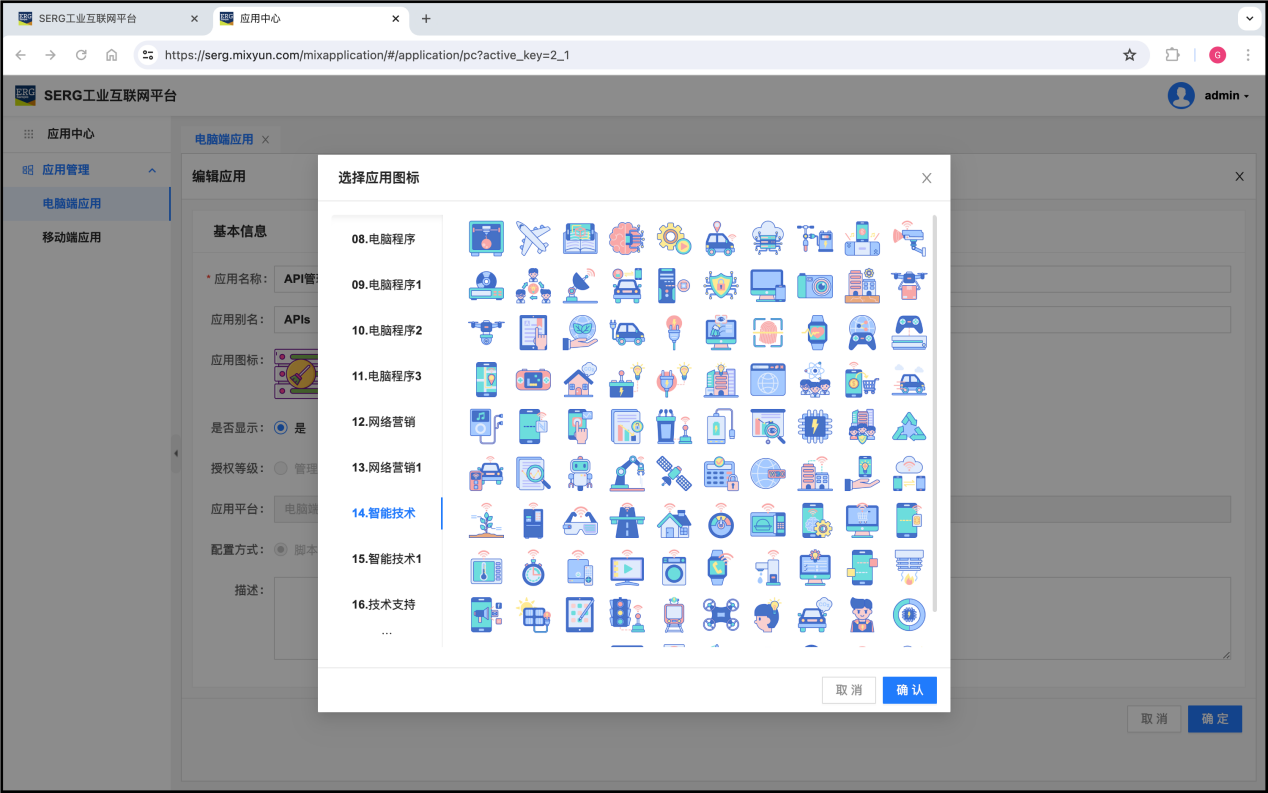Open Chrome tab search dropdown arrow
Screen dimensions: 1268x793
[1249, 18]
